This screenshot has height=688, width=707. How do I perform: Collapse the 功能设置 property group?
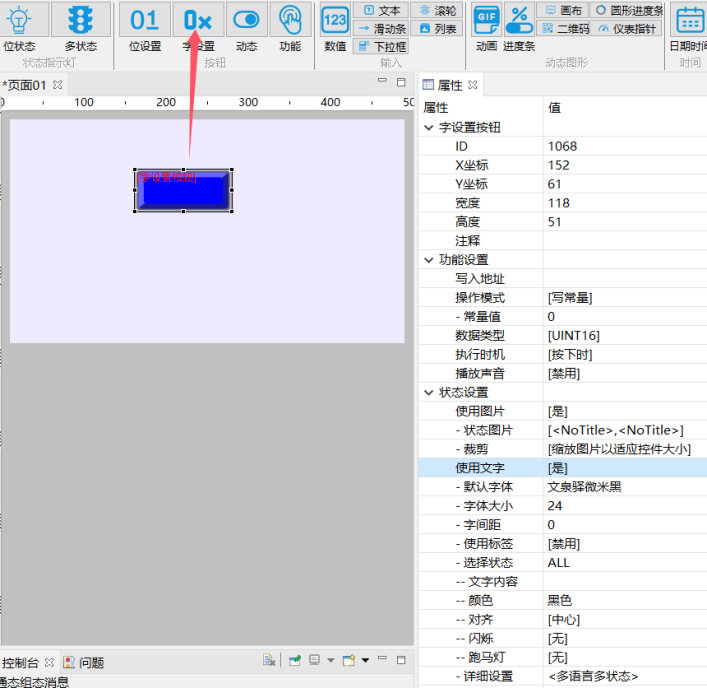click(429, 260)
